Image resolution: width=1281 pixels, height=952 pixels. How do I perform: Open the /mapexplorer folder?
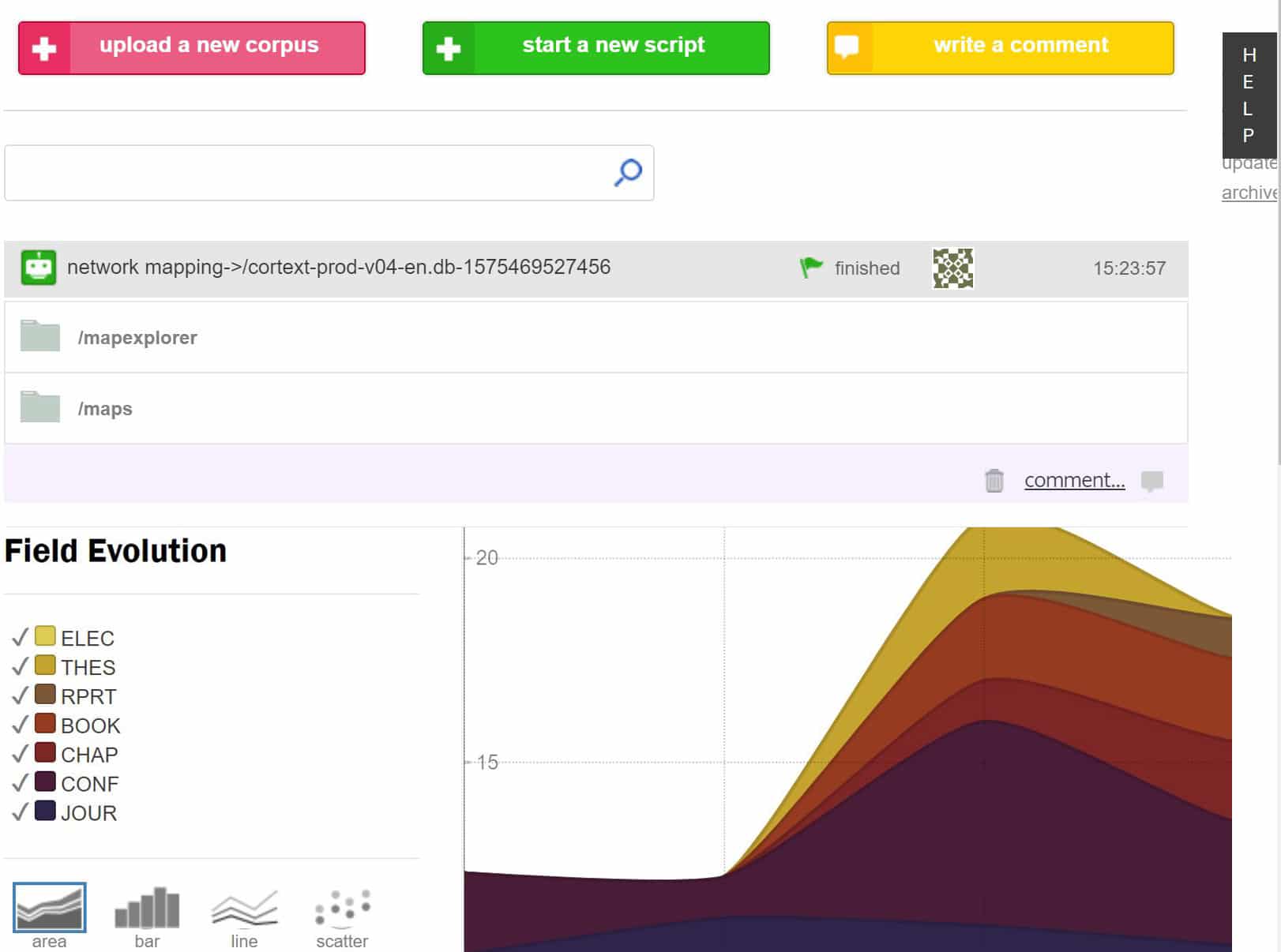596,337
